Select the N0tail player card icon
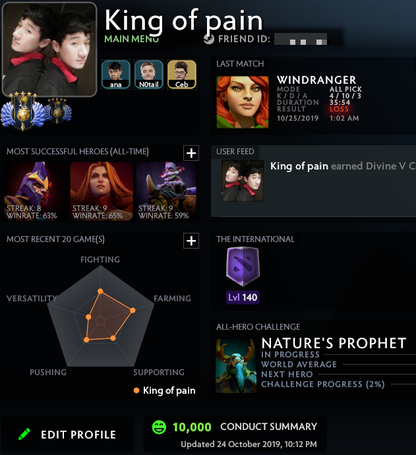 point(149,75)
